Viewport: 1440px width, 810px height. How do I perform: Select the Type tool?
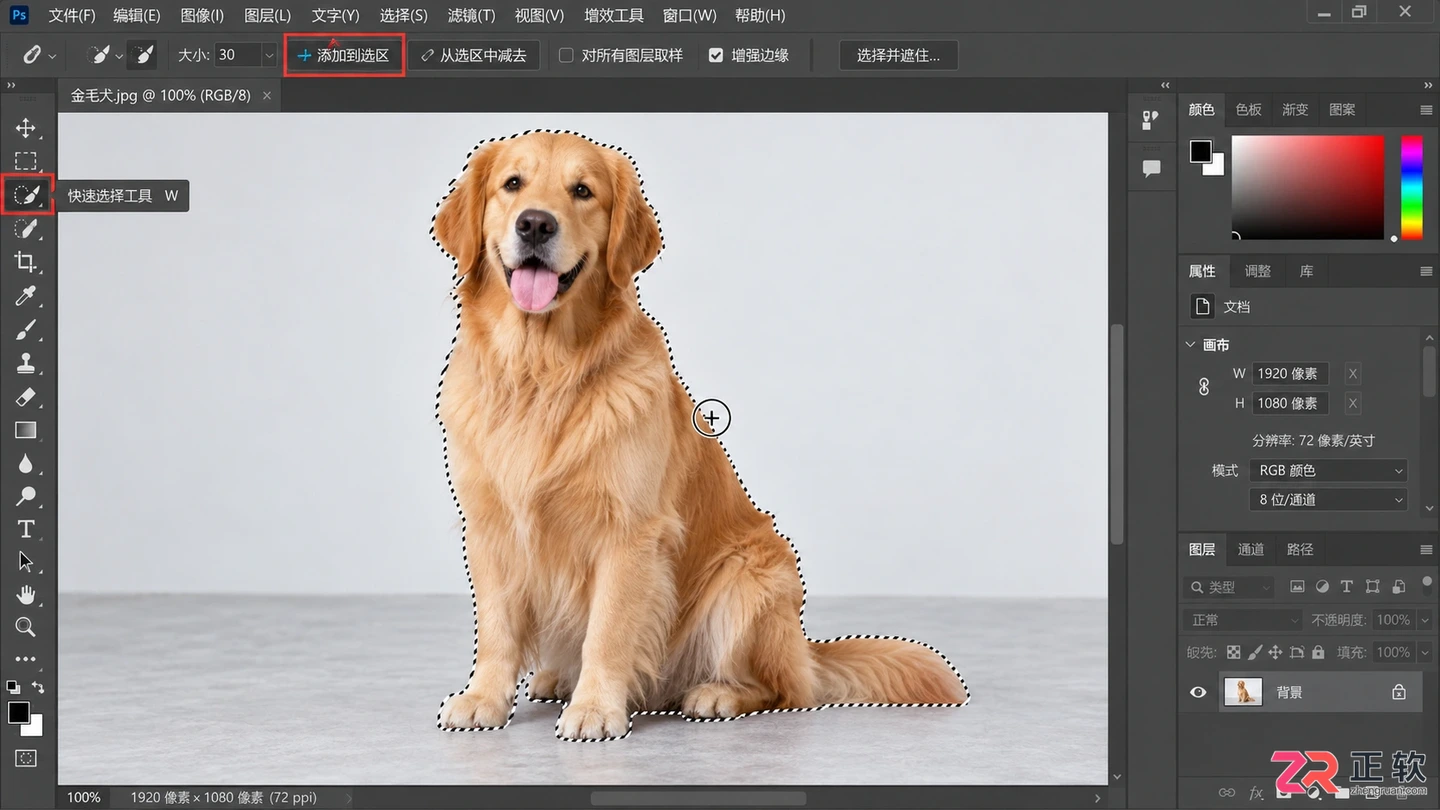(x=26, y=529)
